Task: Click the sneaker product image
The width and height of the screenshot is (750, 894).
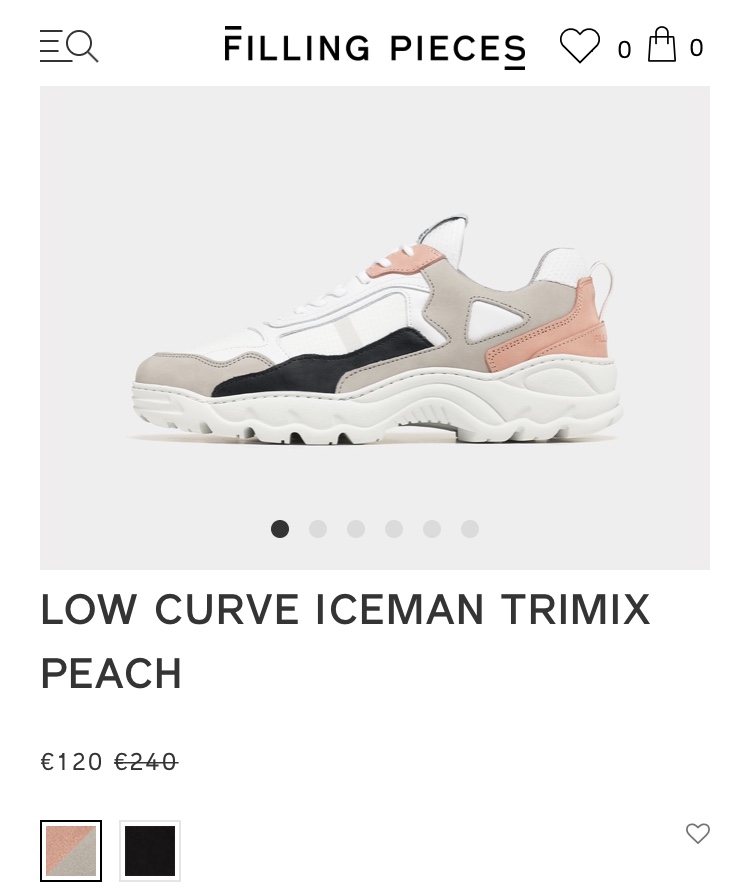Action: [375, 328]
